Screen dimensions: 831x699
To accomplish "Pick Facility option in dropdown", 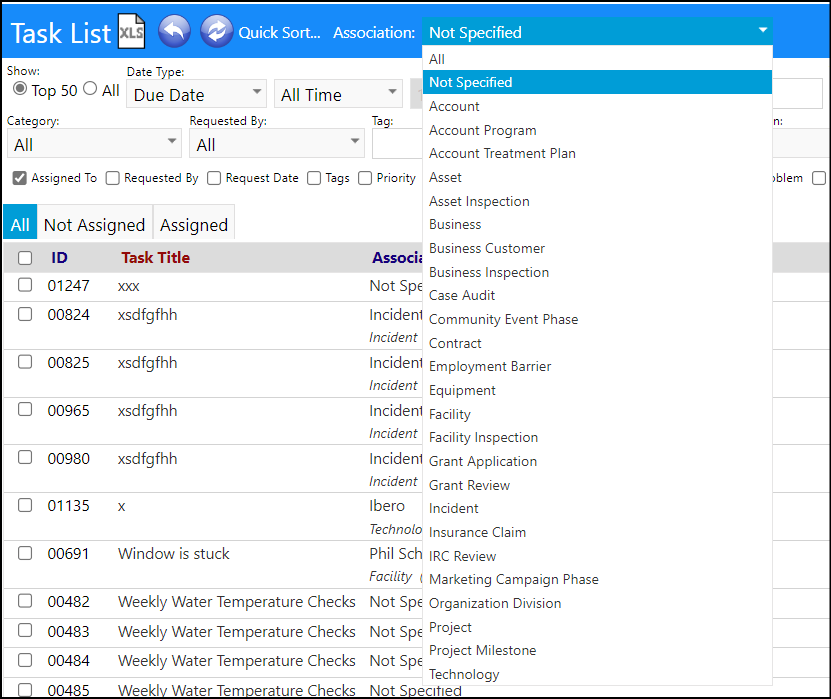I will click(x=597, y=414).
